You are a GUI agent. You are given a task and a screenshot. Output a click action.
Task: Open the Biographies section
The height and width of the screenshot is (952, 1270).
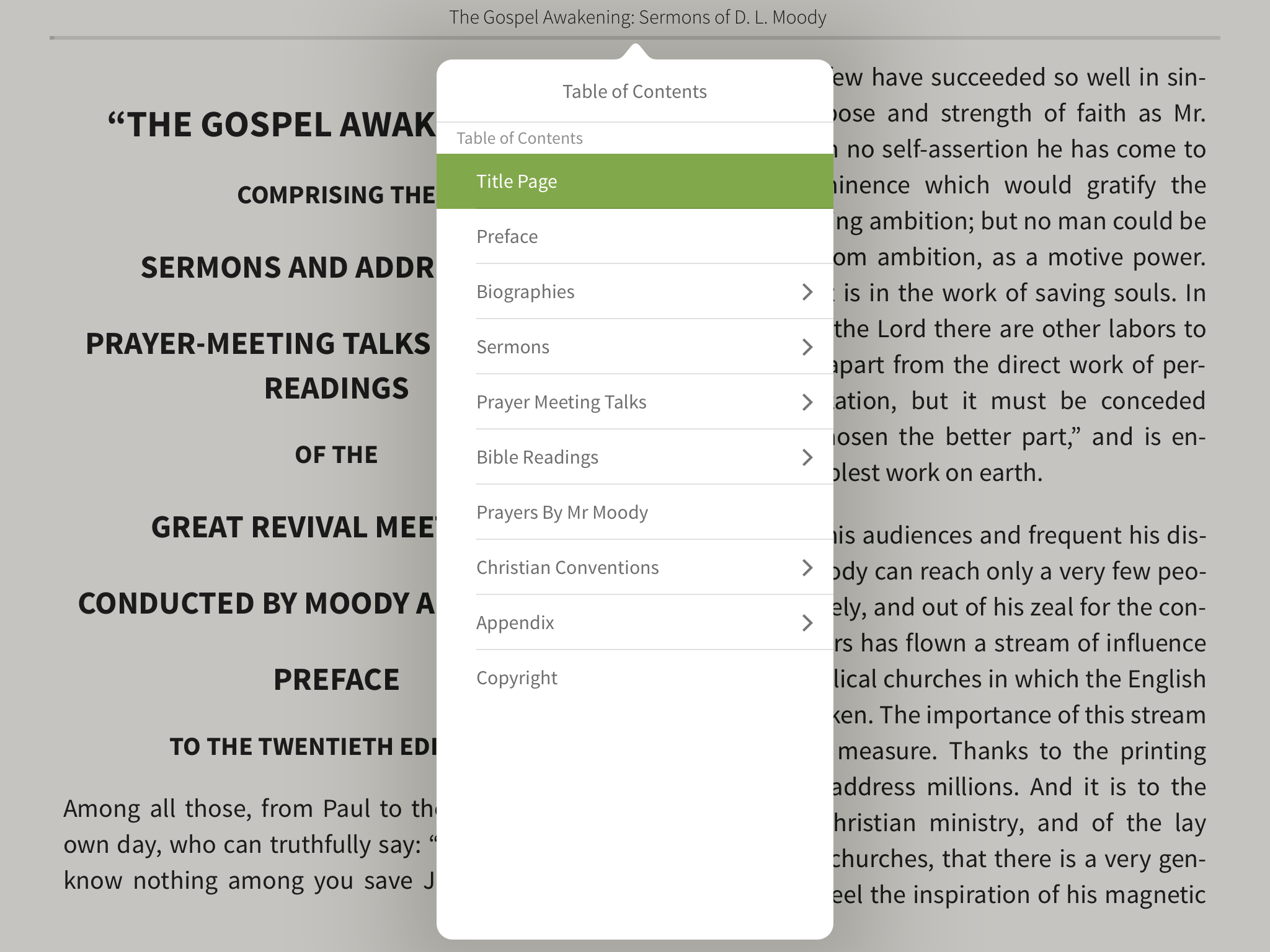point(634,291)
